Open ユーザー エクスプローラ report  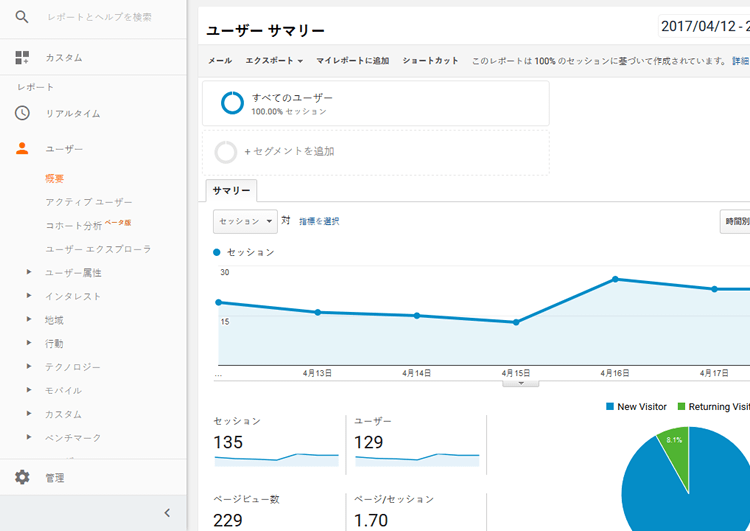[x=98, y=249]
